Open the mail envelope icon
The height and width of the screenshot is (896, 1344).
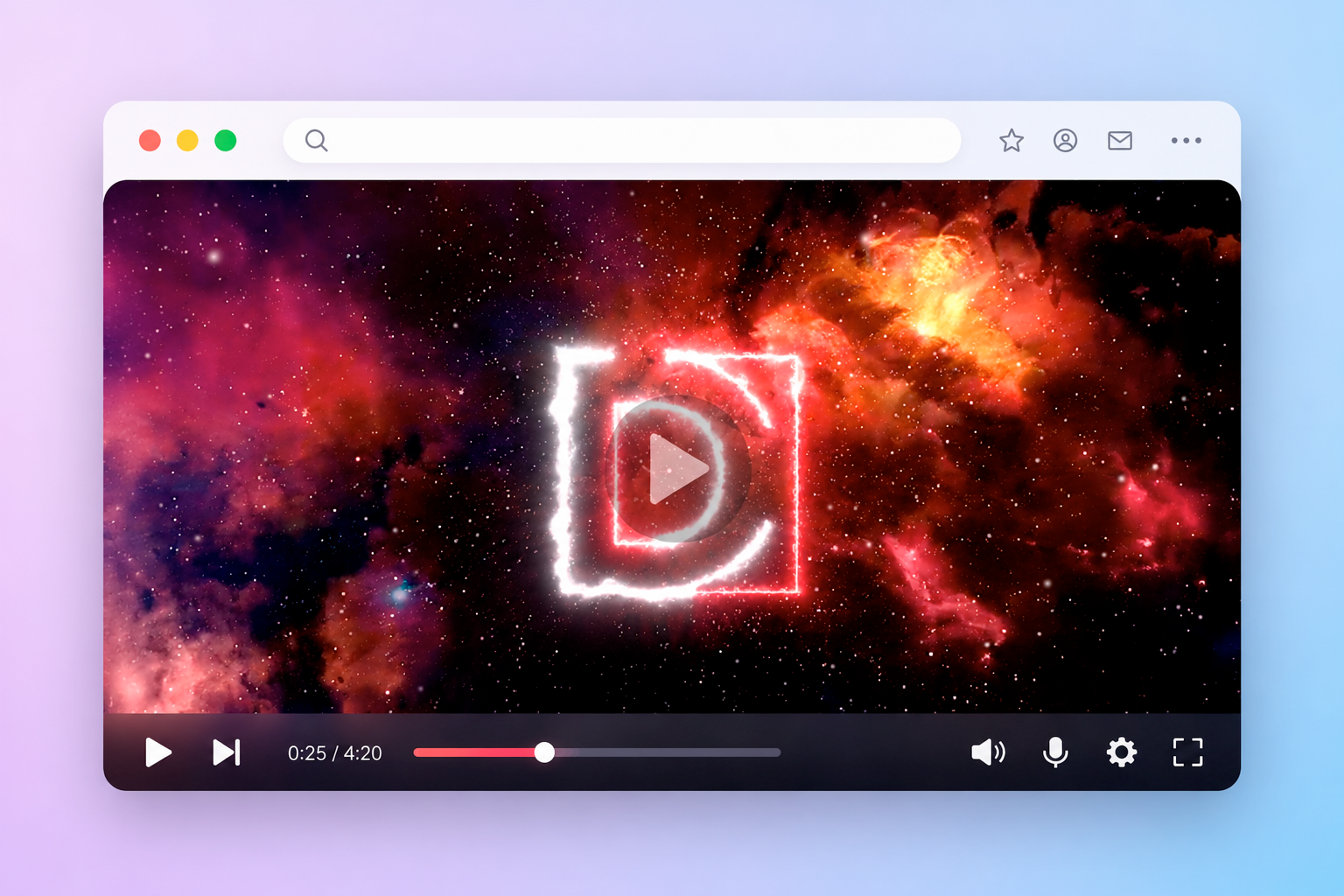coord(1120,140)
